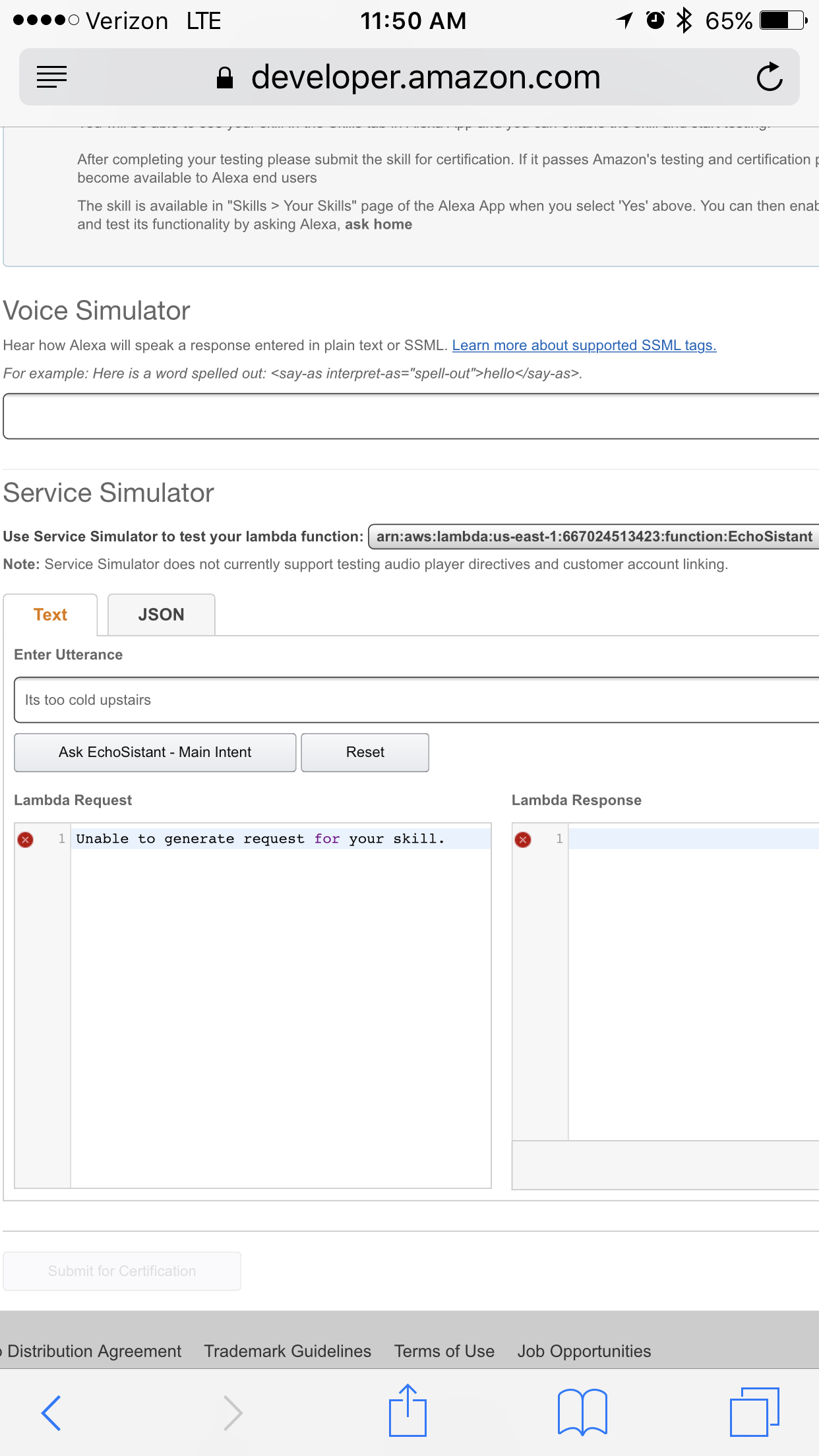Tap the padlock icon in address bar
This screenshot has width=819, height=1456.
(x=225, y=78)
